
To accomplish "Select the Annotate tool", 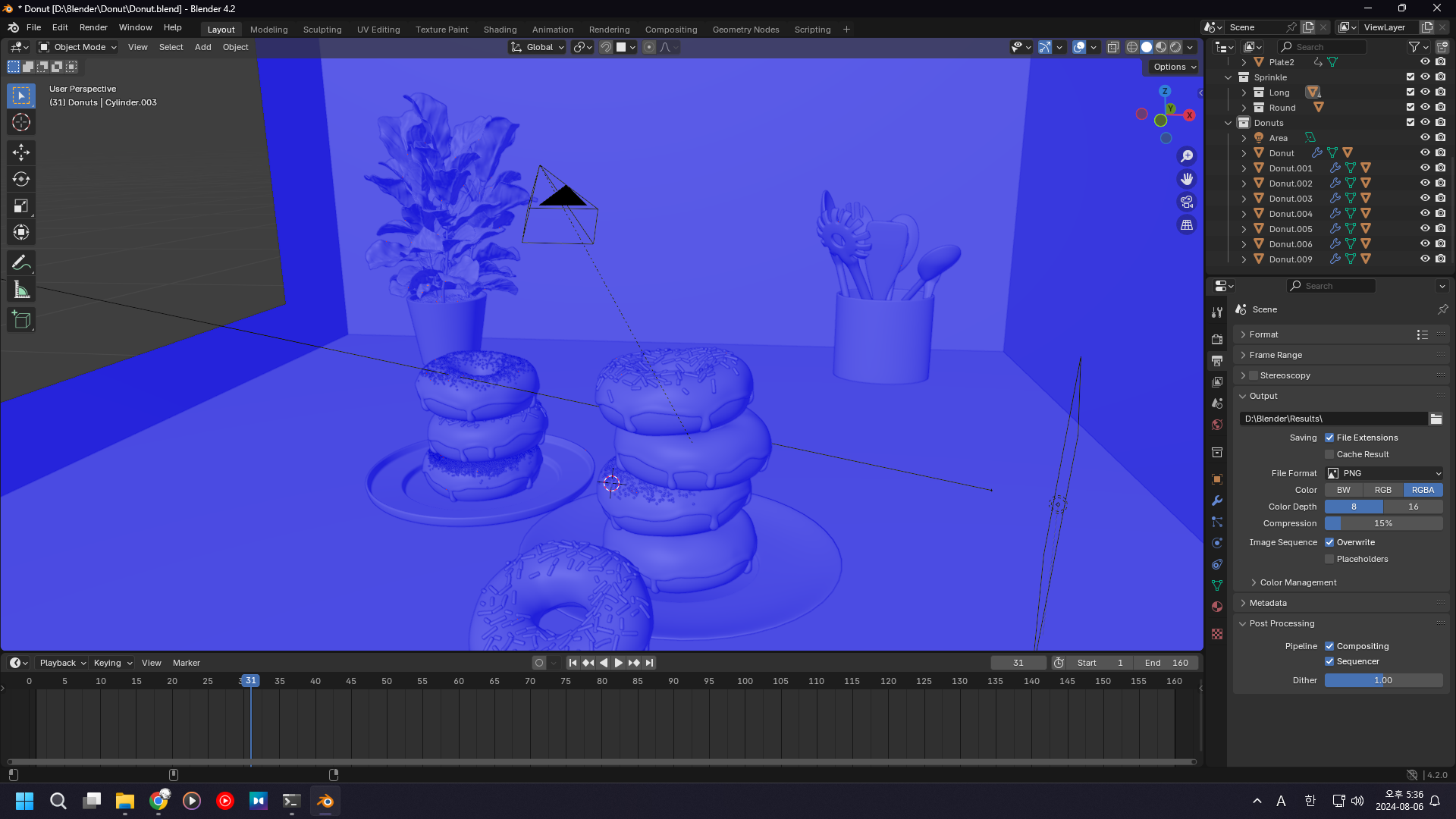I will pyautogui.click(x=21, y=262).
